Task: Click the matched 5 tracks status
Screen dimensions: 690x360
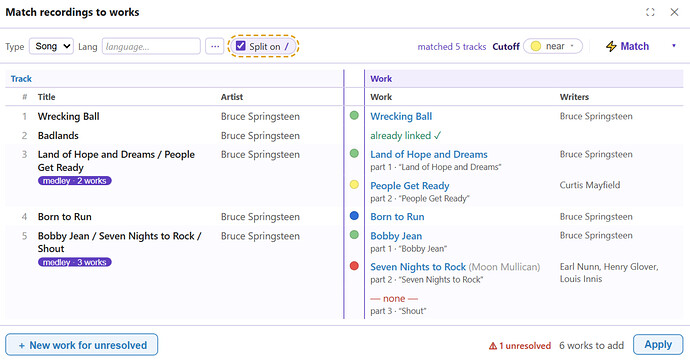Action: (452, 47)
